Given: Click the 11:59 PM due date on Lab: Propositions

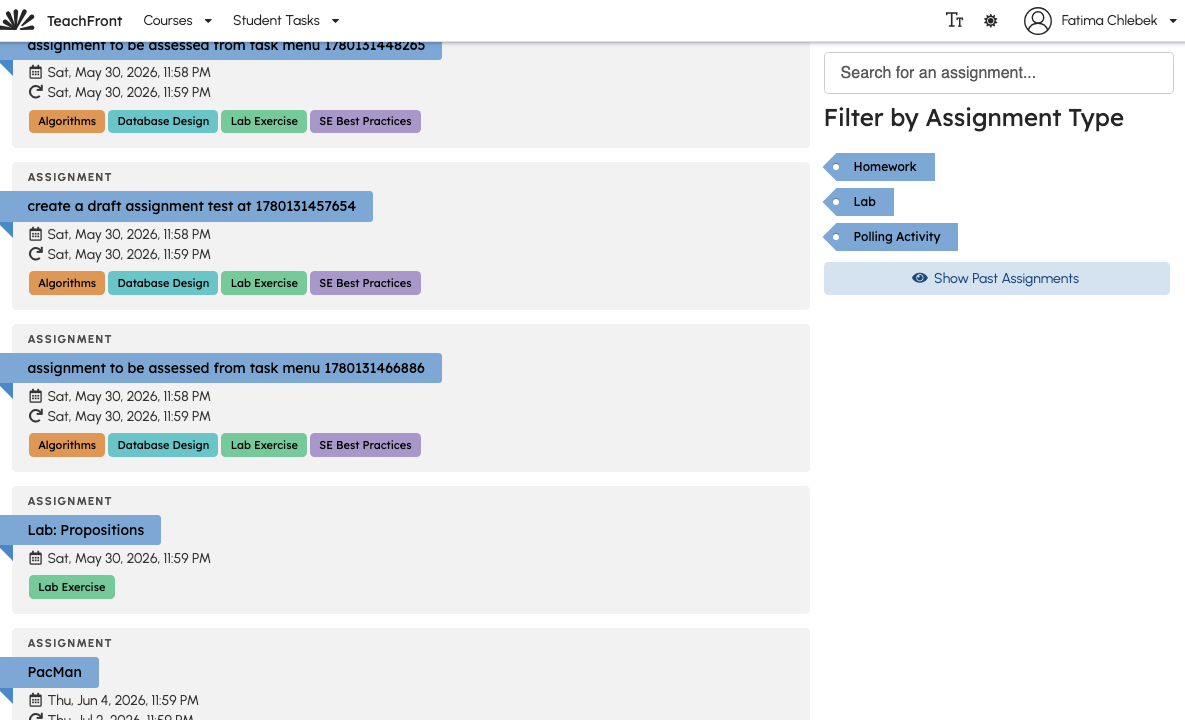Looking at the screenshot, I should click(x=129, y=558).
